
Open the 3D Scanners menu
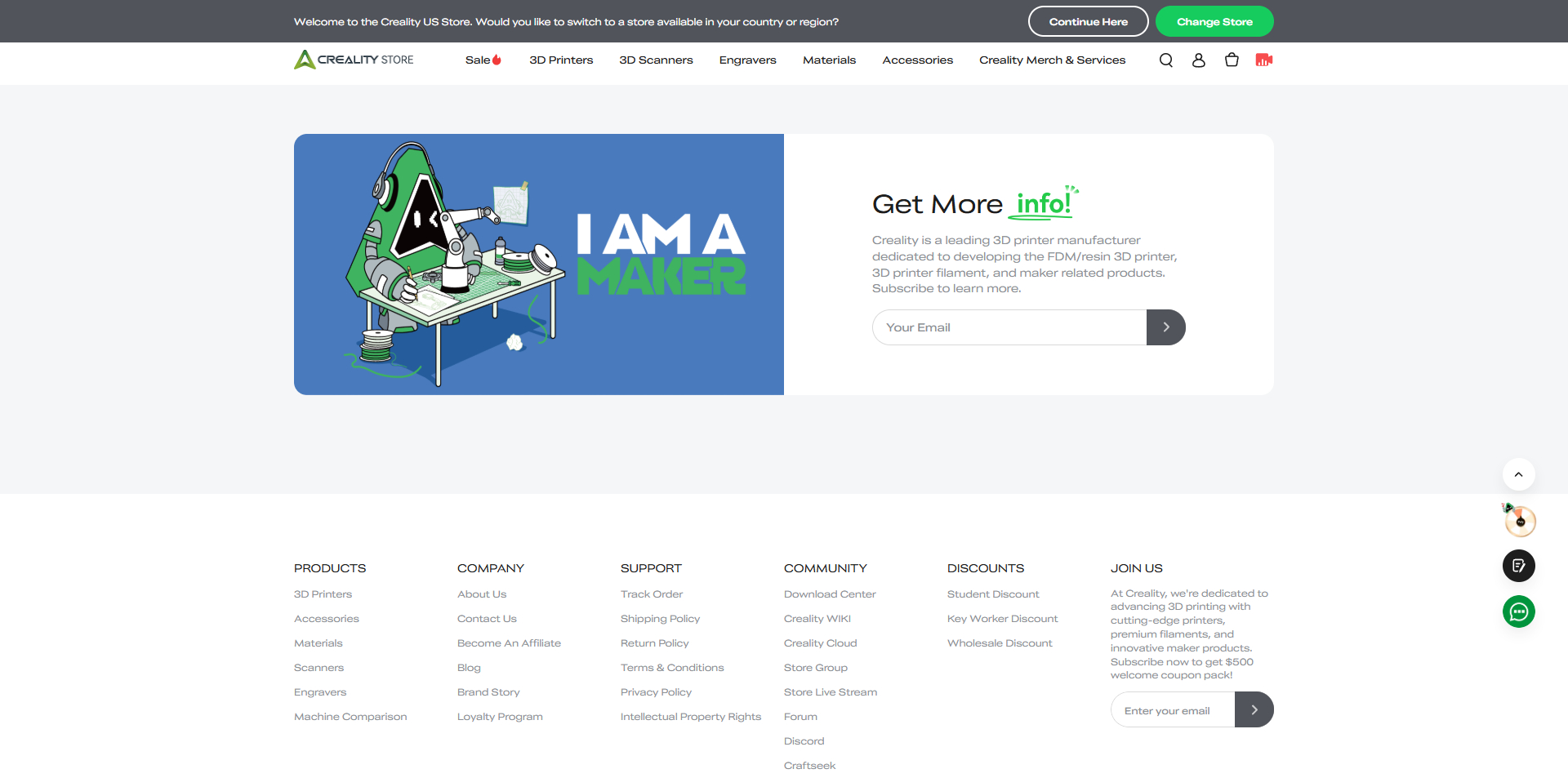click(x=656, y=60)
